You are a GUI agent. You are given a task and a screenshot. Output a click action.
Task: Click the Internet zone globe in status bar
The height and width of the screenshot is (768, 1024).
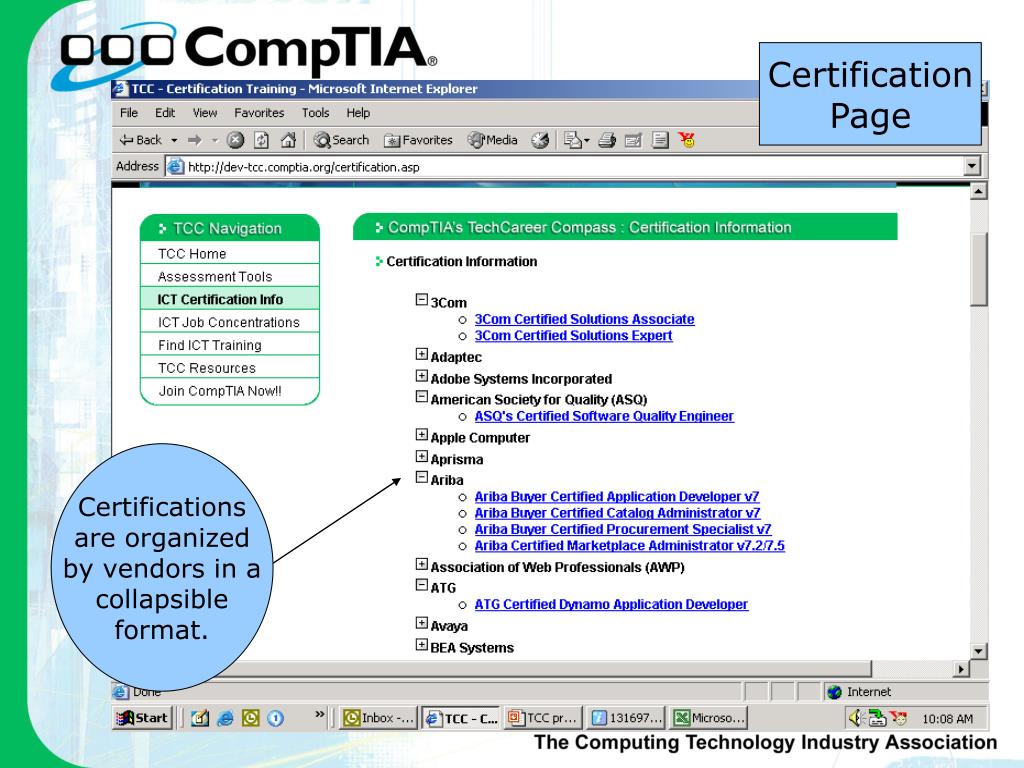tap(834, 692)
